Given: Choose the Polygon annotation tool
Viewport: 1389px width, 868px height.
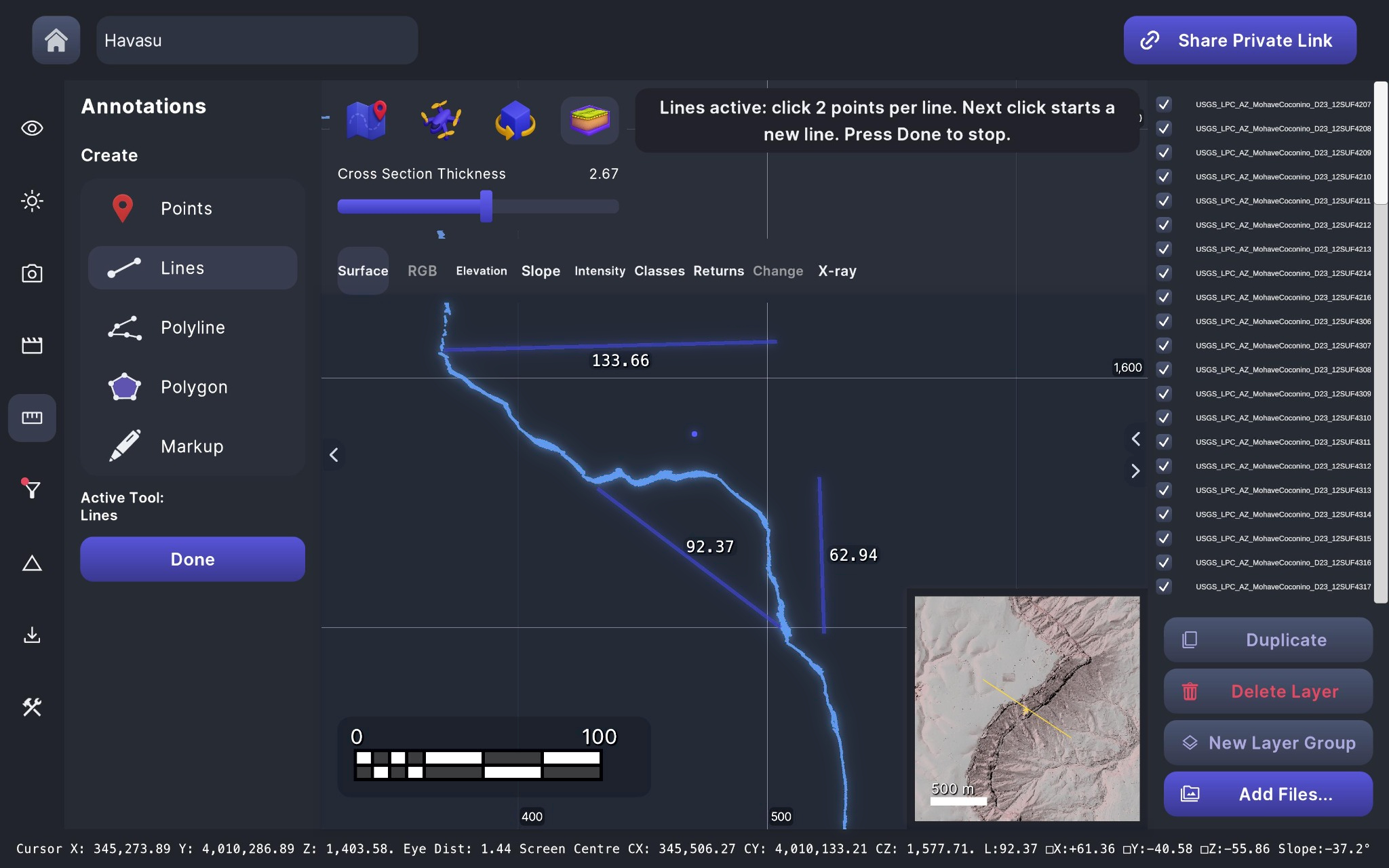Looking at the screenshot, I should click(x=193, y=387).
